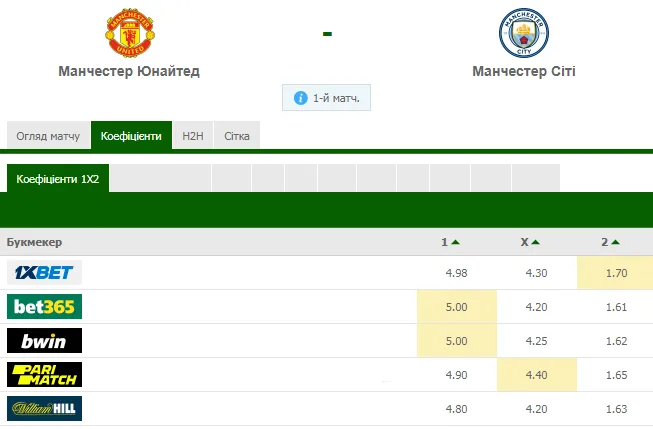
Task: Sort by draw odds column X
Action: pyautogui.click(x=530, y=242)
